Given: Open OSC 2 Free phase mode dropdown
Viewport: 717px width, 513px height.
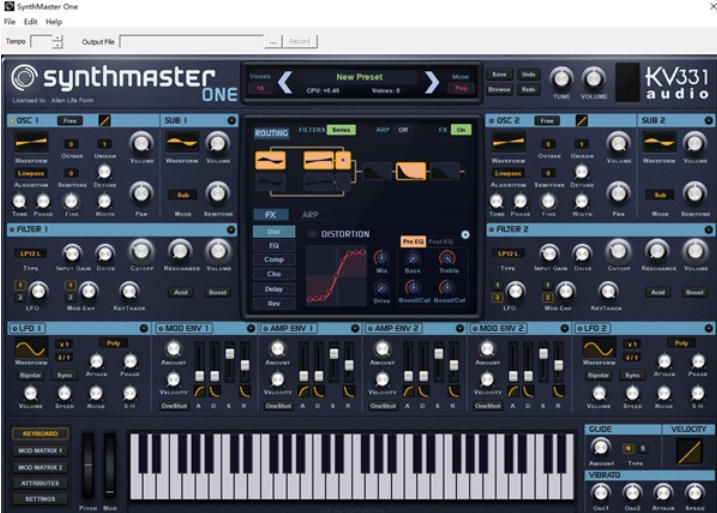Looking at the screenshot, I should click(547, 121).
